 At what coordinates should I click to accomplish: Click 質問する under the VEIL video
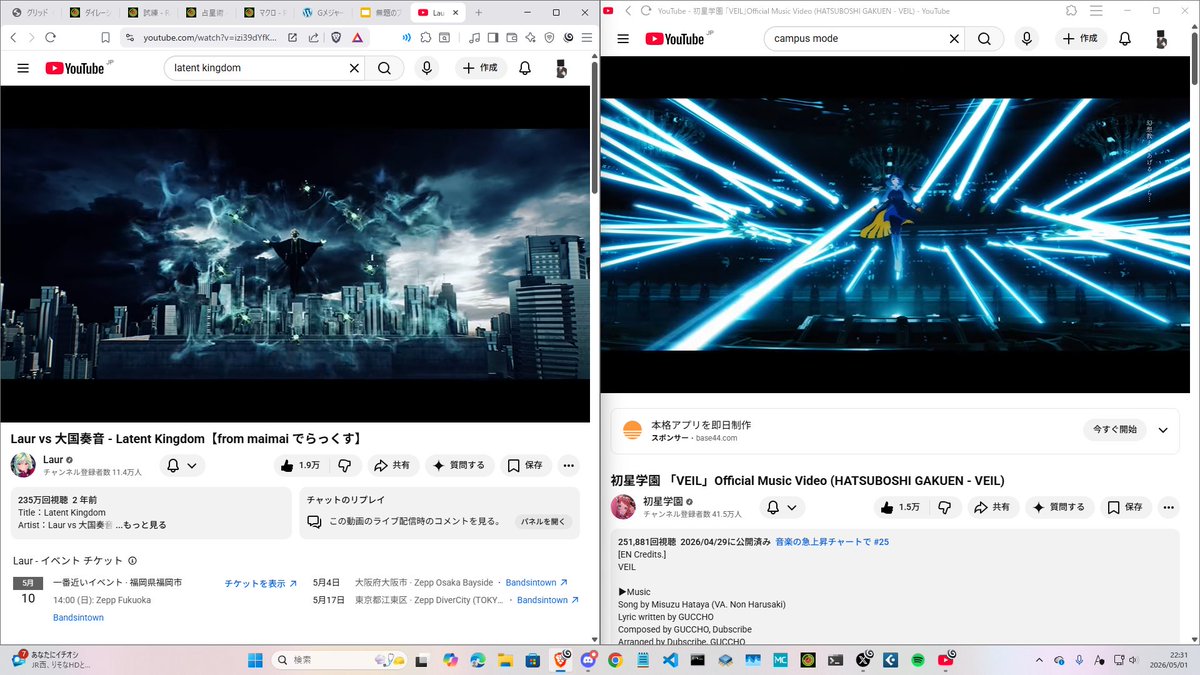coord(1059,507)
